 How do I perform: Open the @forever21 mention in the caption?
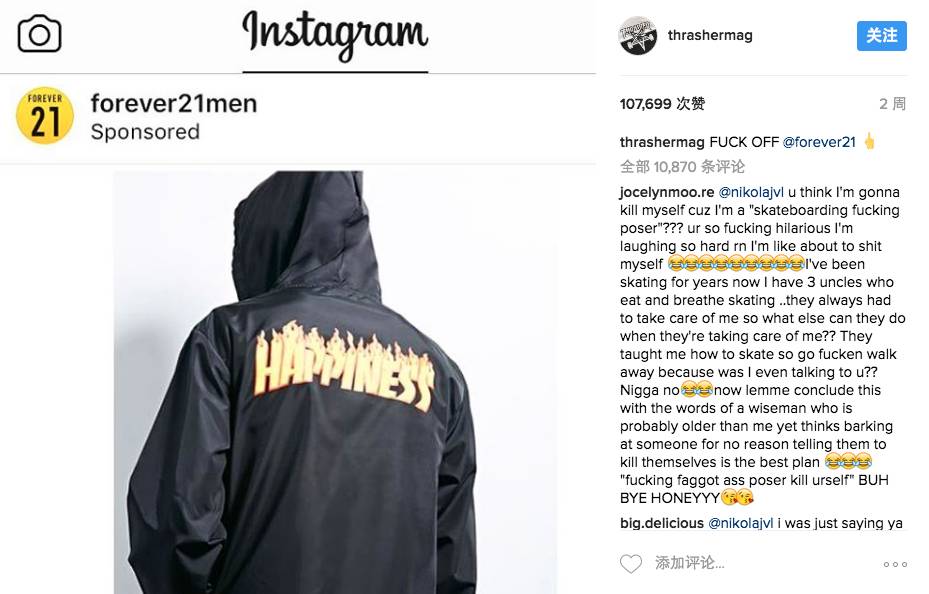point(819,142)
